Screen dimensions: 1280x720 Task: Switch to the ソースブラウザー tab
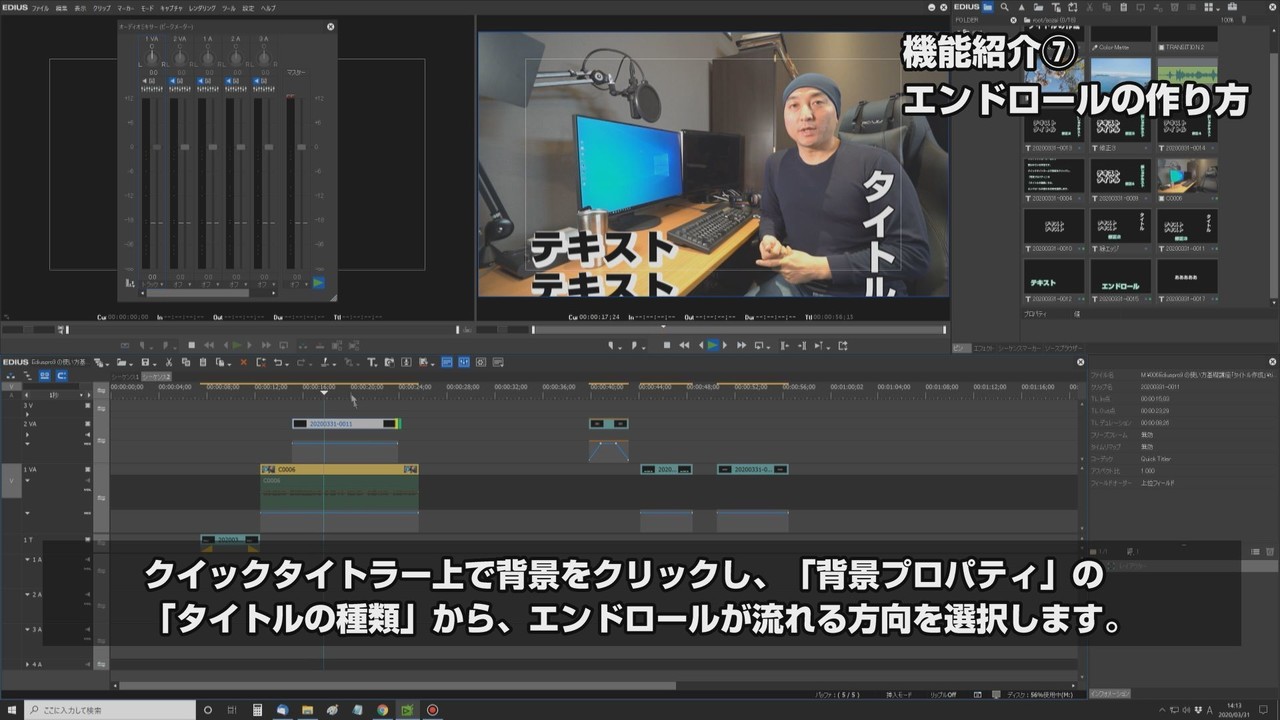tap(1063, 348)
